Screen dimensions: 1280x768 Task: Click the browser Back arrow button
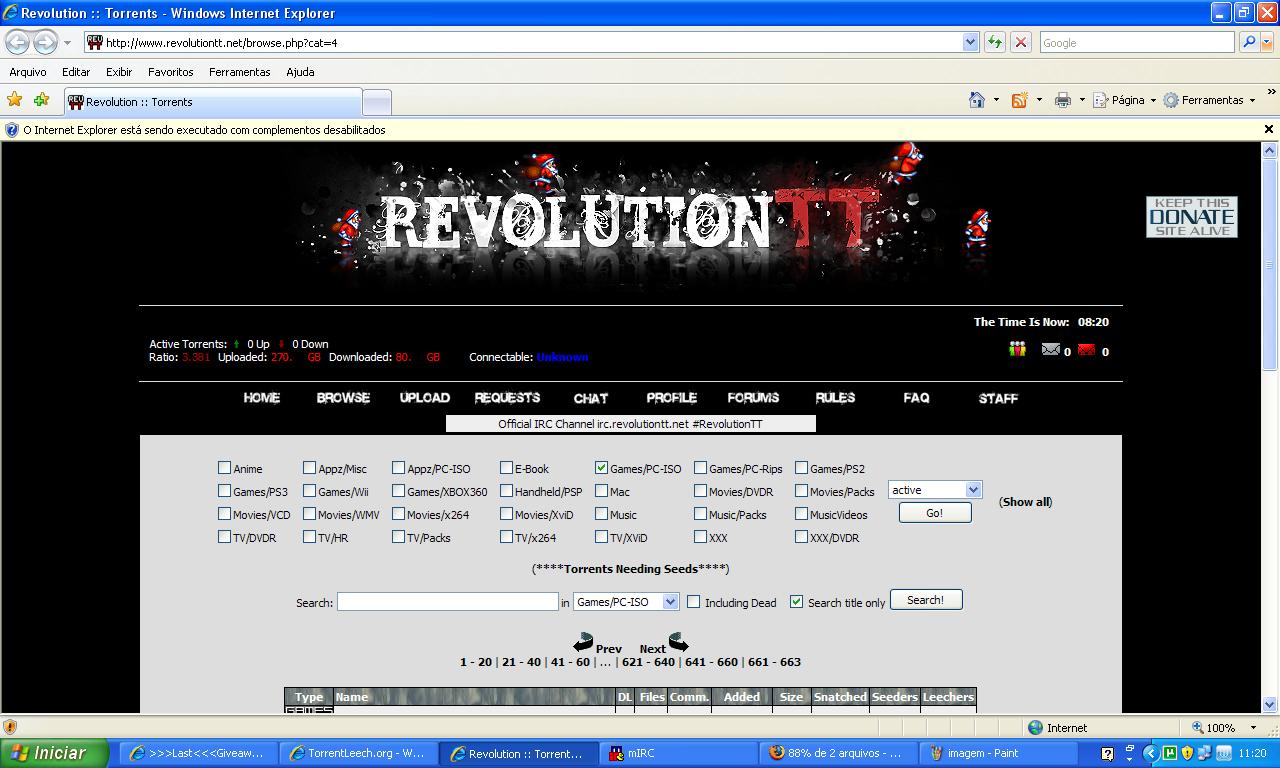(x=17, y=43)
